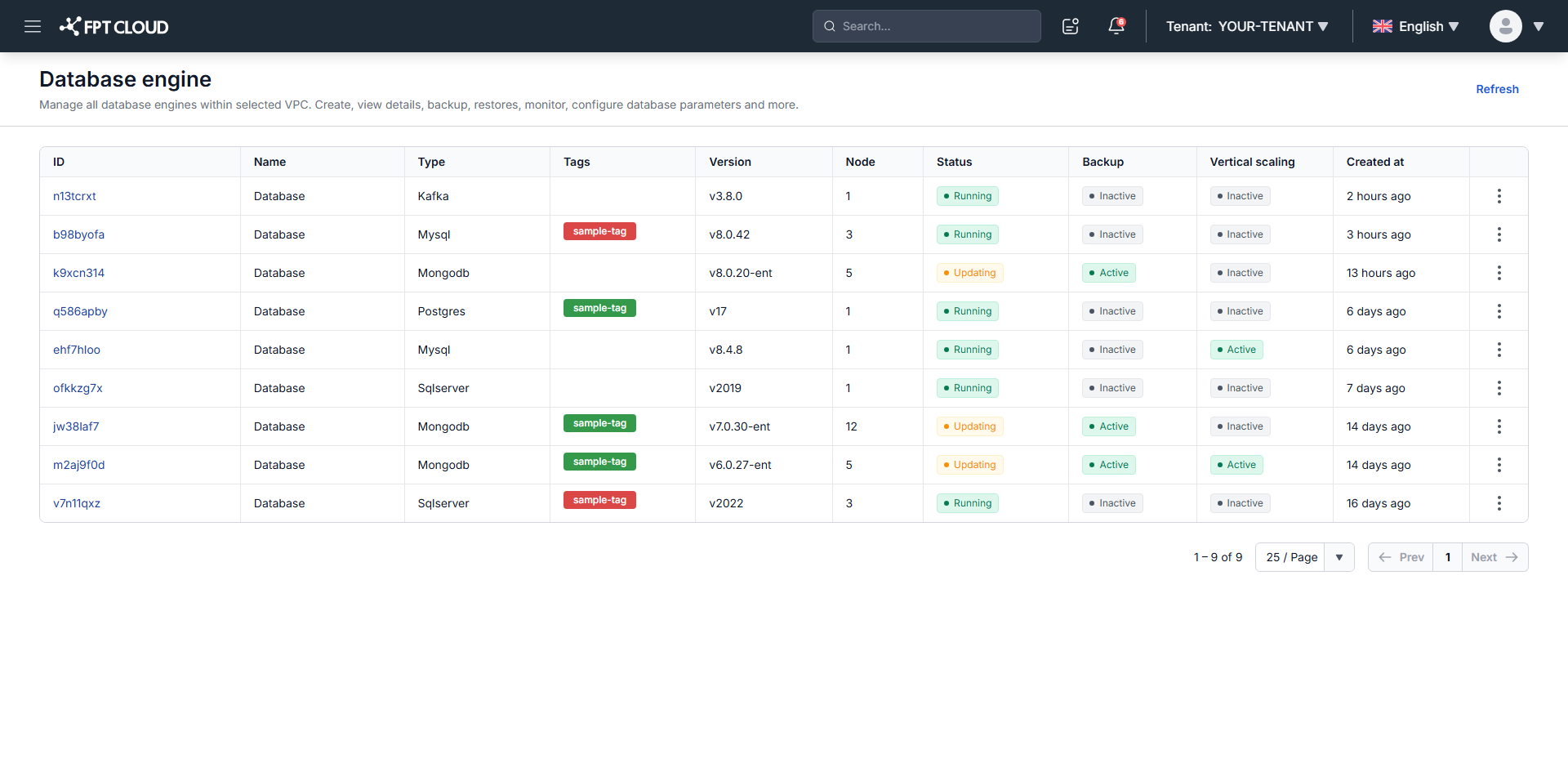1568x772 pixels.
Task: Open actions menu for m2aj9f0d row
Action: point(1499,465)
